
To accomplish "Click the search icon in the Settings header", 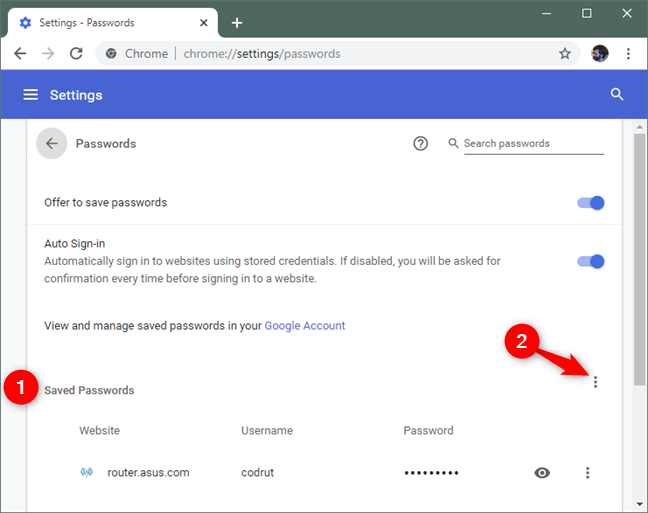I will click(617, 95).
